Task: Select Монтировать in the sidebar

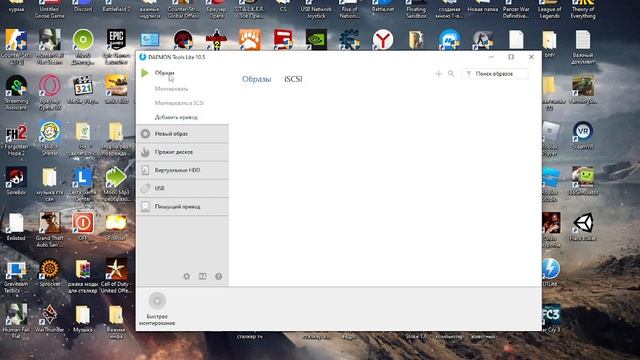Action: pyautogui.click(x=171, y=89)
